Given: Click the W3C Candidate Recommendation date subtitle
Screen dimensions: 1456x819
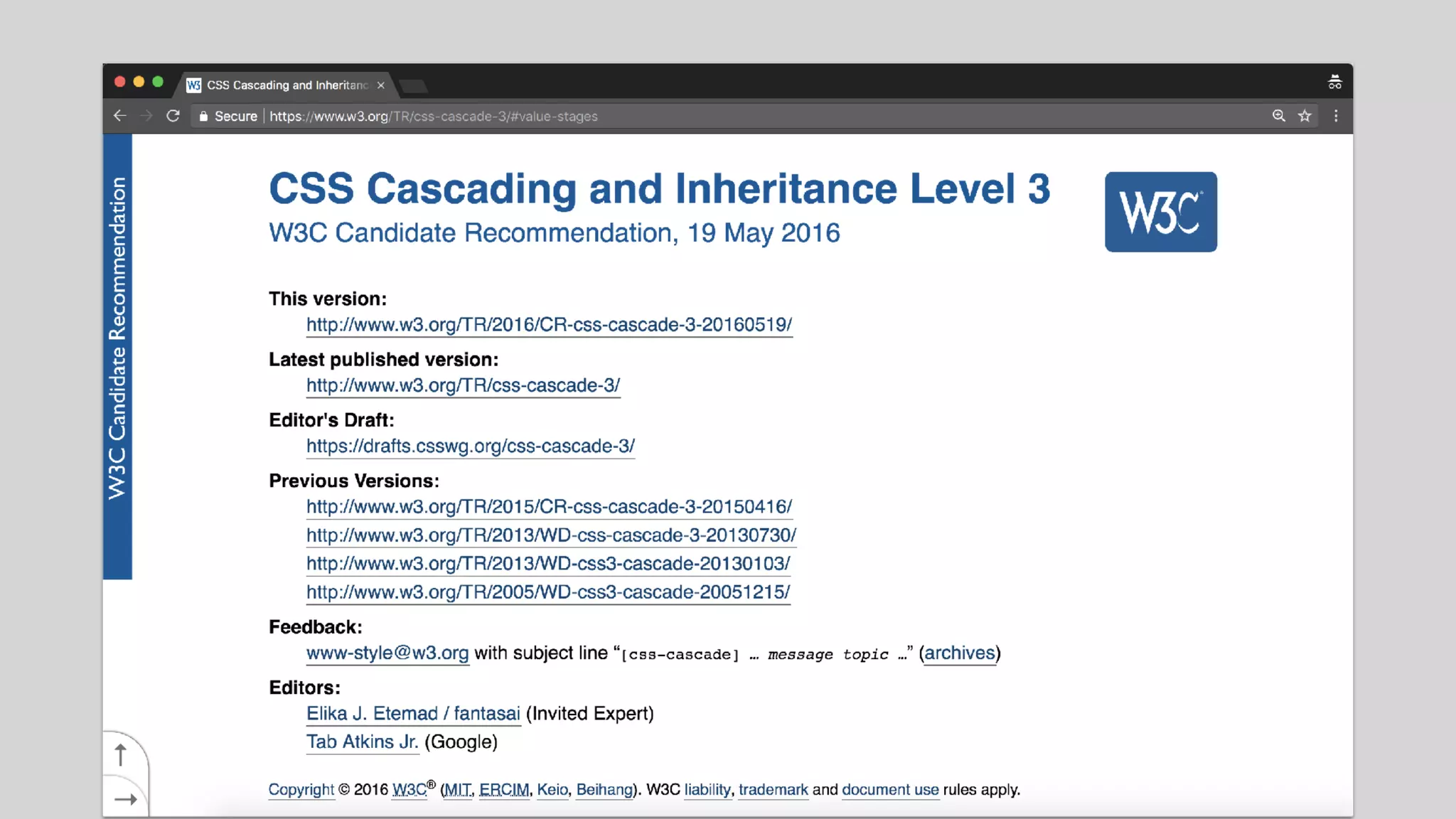Looking at the screenshot, I should click(555, 233).
